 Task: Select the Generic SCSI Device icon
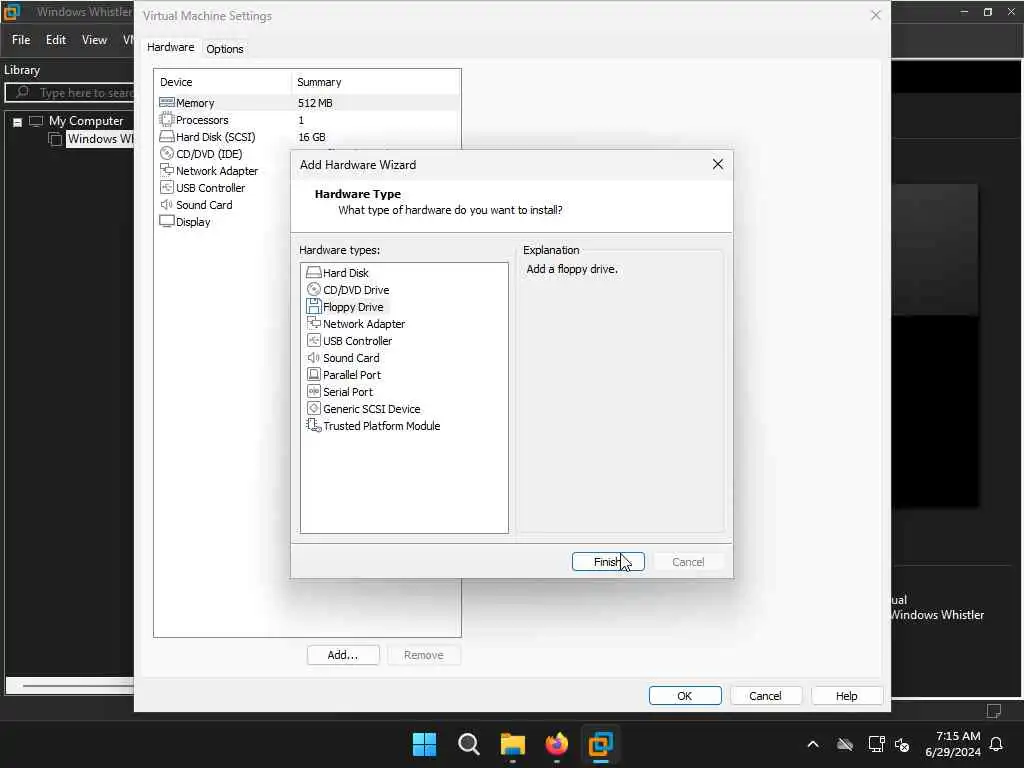point(313,408)
